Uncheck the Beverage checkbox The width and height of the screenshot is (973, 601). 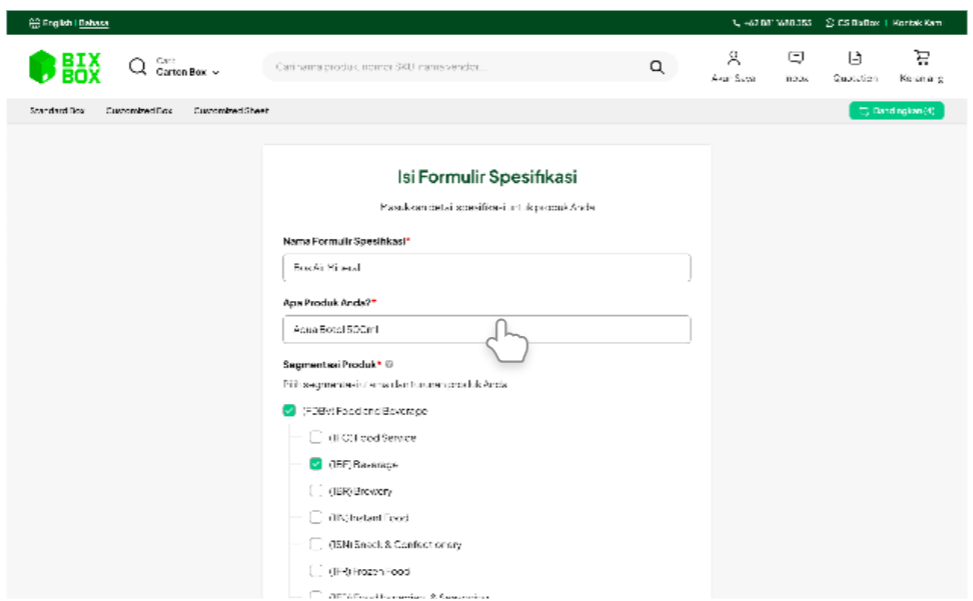click(316, 464)
